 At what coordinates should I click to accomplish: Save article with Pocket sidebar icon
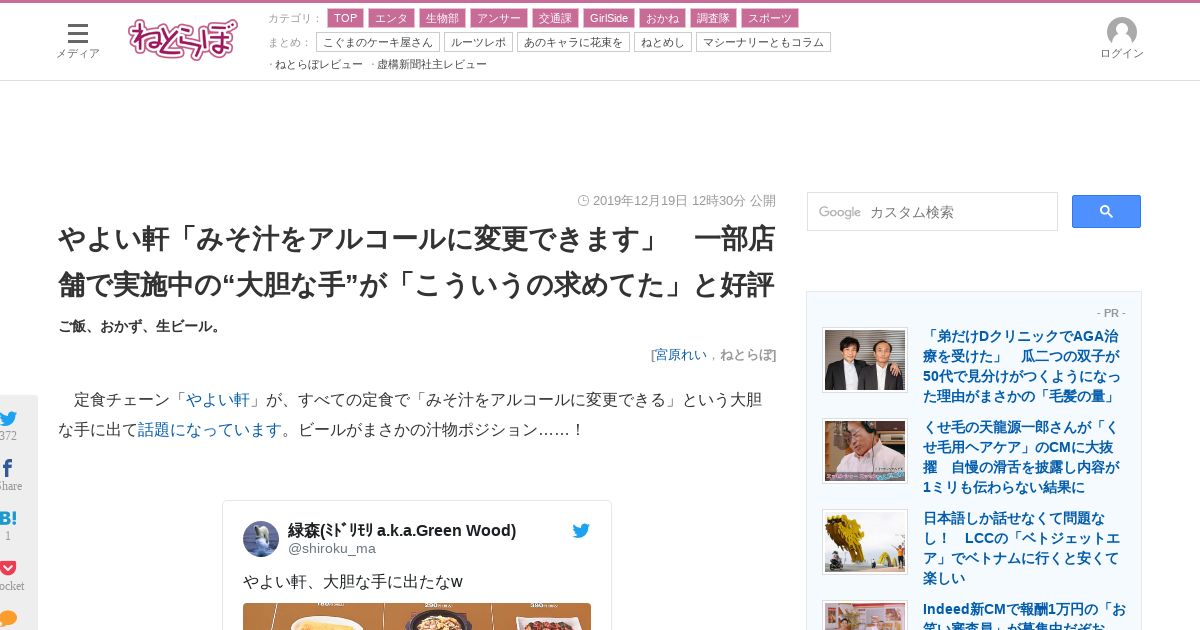8,568
